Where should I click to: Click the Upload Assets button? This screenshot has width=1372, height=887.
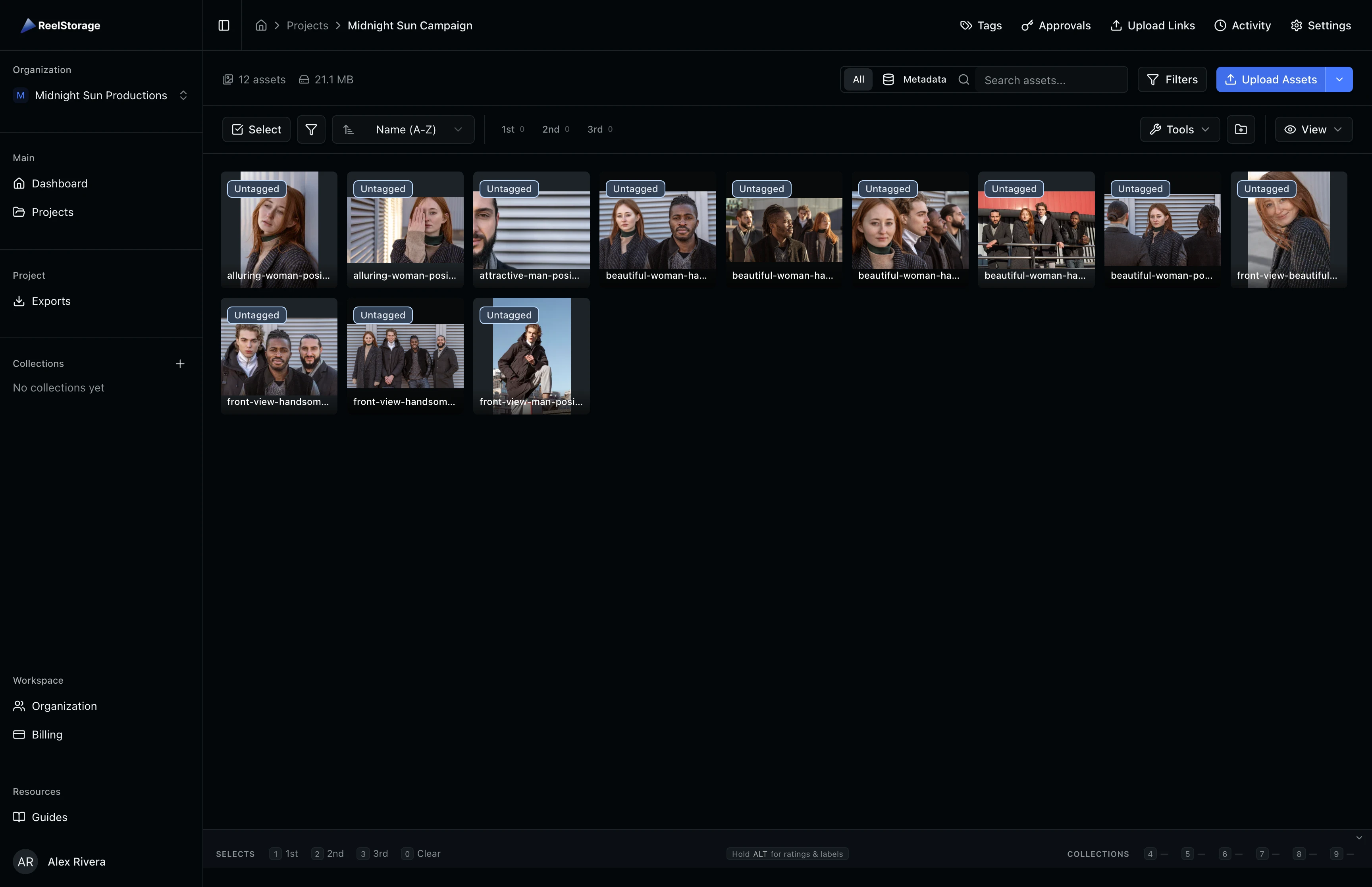pyautogui.click(x=1271, y=79)
